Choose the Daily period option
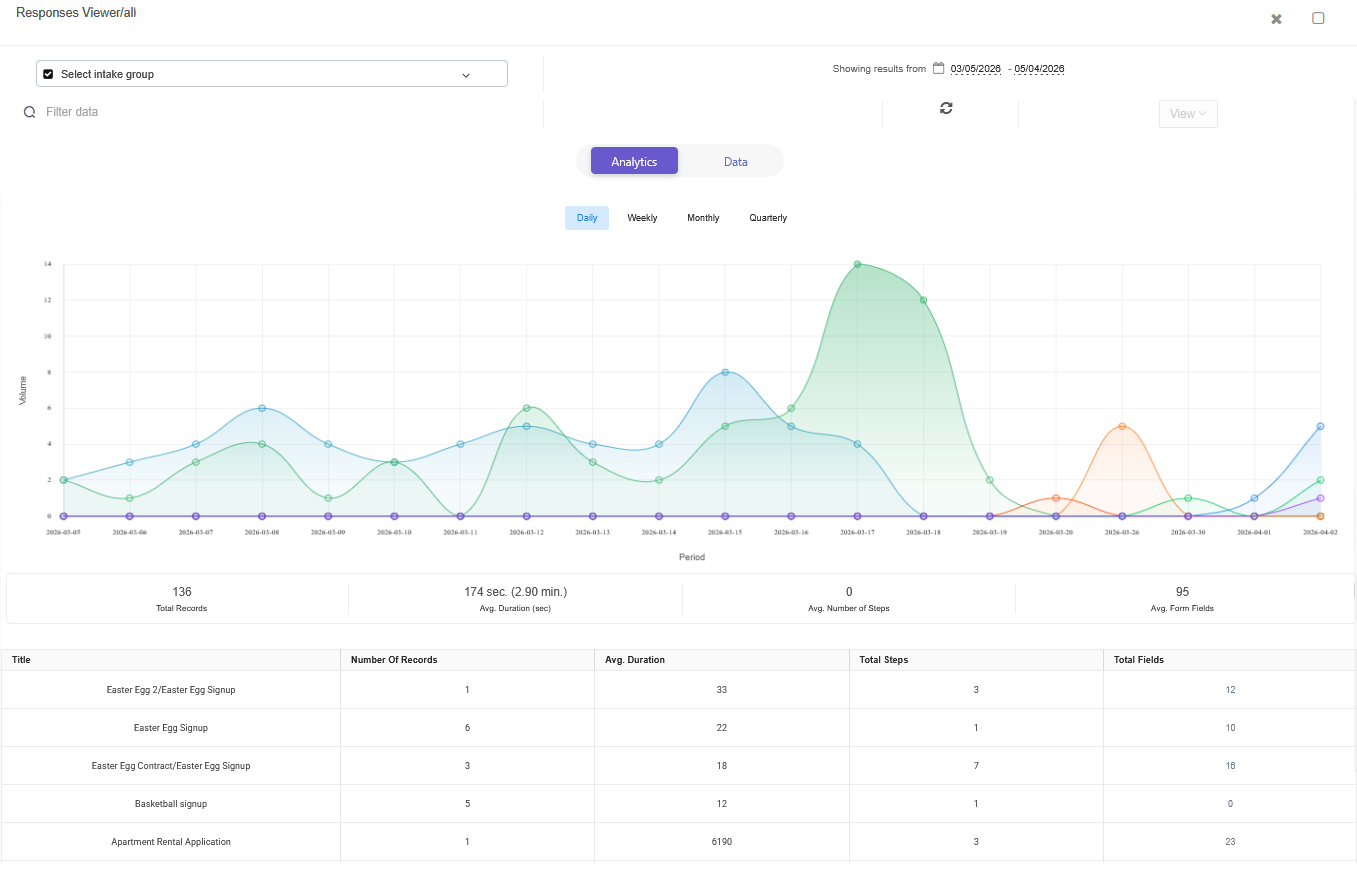The image size is (1357, 886). [587, 218]
